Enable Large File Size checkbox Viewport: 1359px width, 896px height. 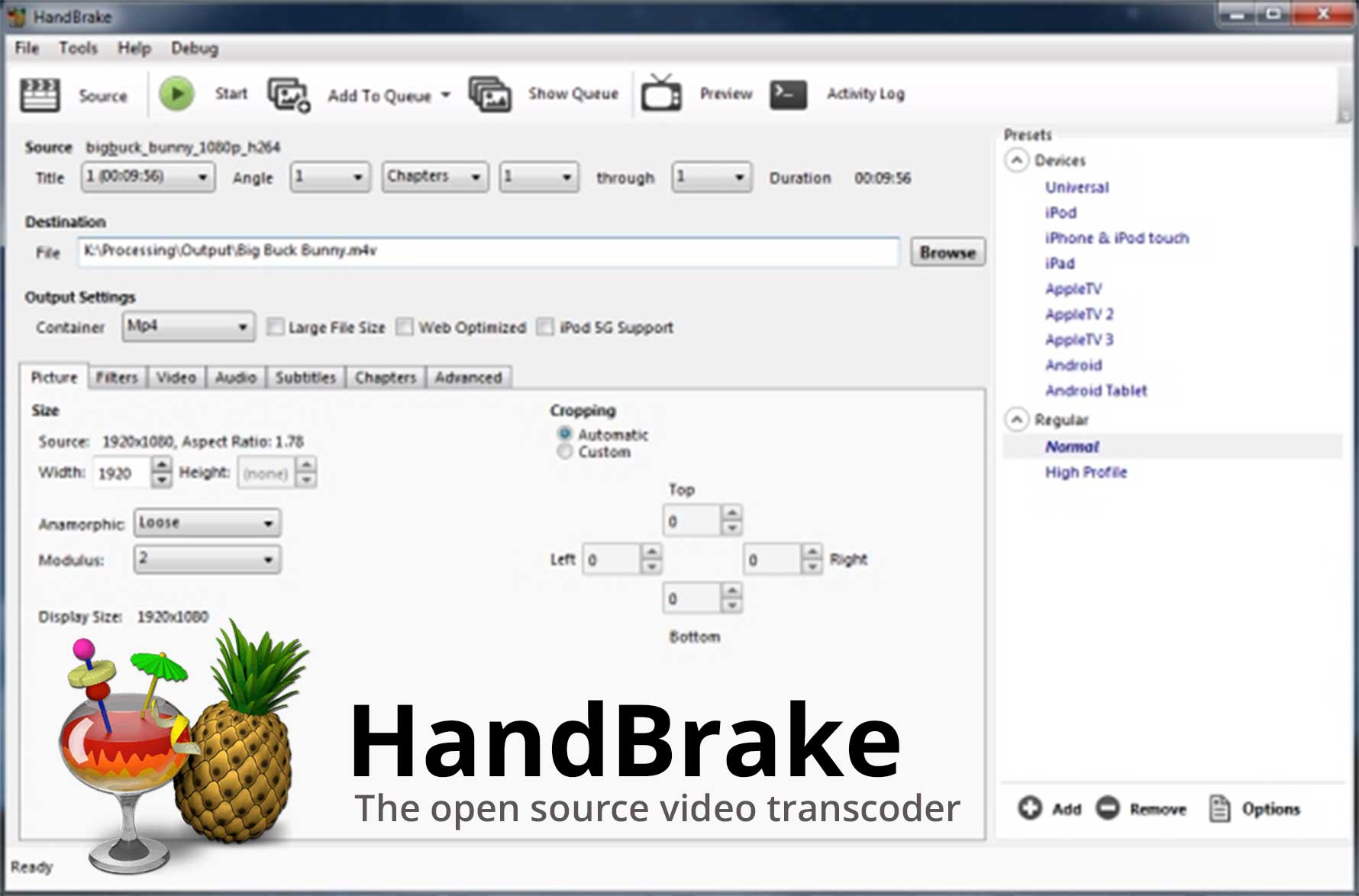click(x=275, y=327)
